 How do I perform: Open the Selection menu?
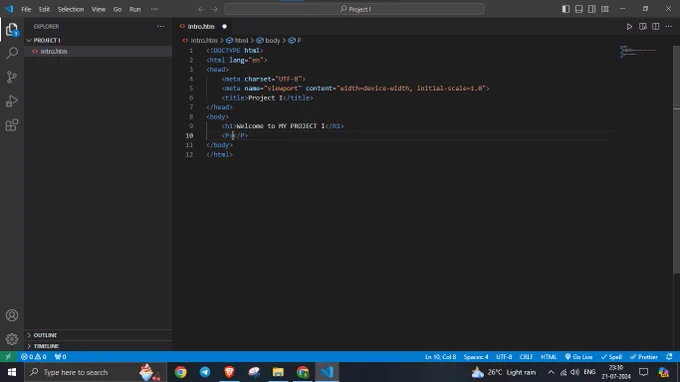71,9
